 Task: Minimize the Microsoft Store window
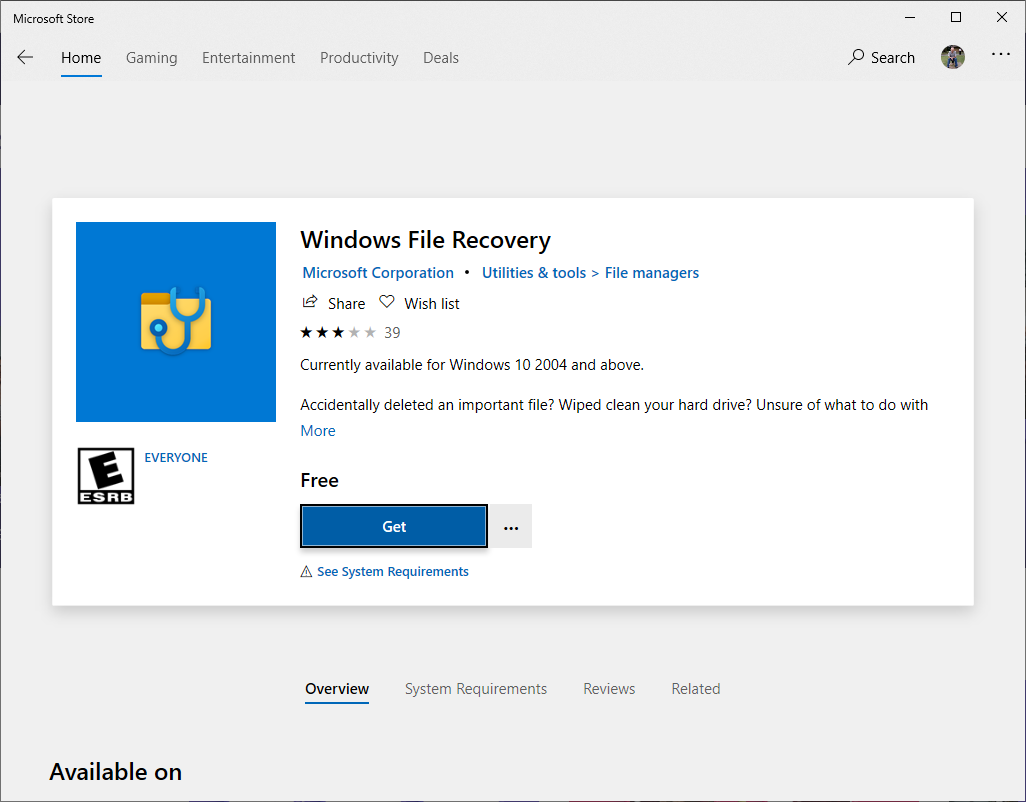(910, 18)
